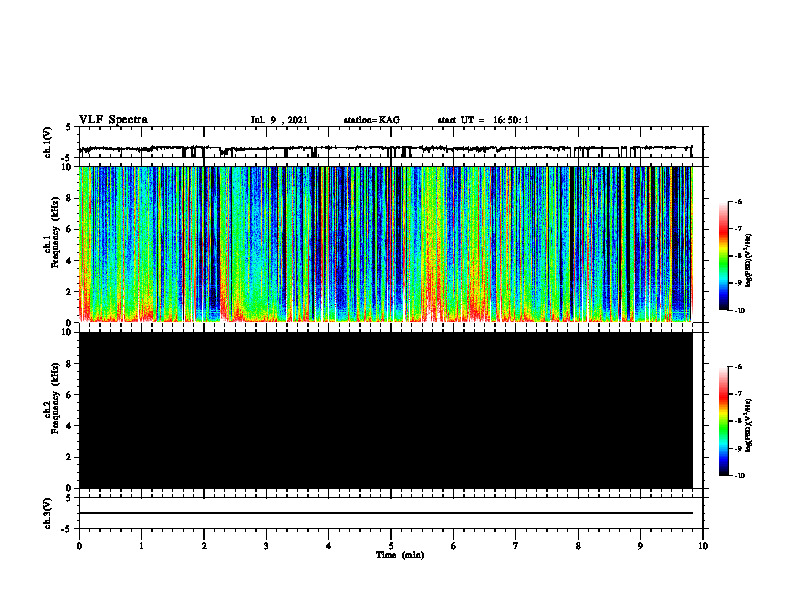This screenshot has height=612, width=792.
Task: Click the time axis tick label "7"
Action: (516, 546)
